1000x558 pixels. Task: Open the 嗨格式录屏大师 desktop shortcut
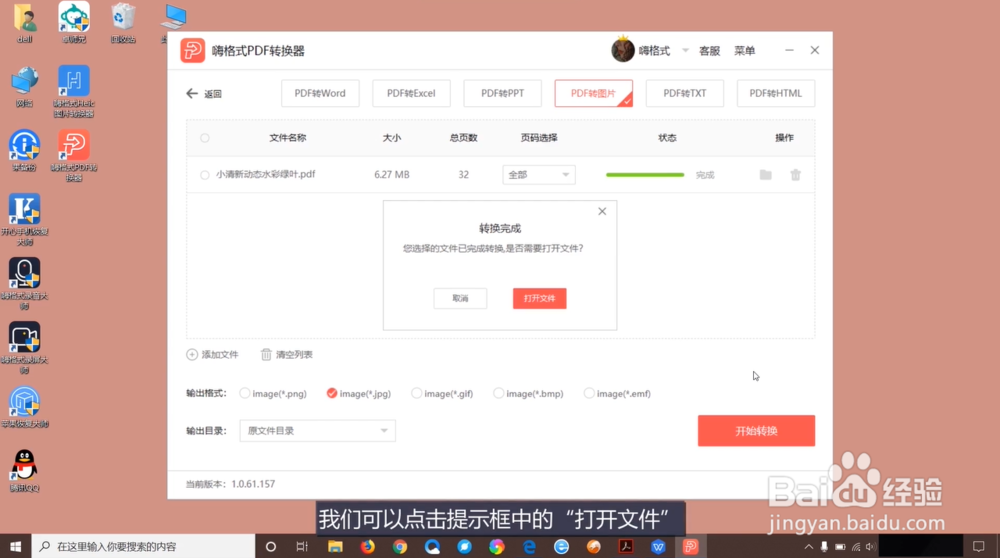tap(24, 348)
